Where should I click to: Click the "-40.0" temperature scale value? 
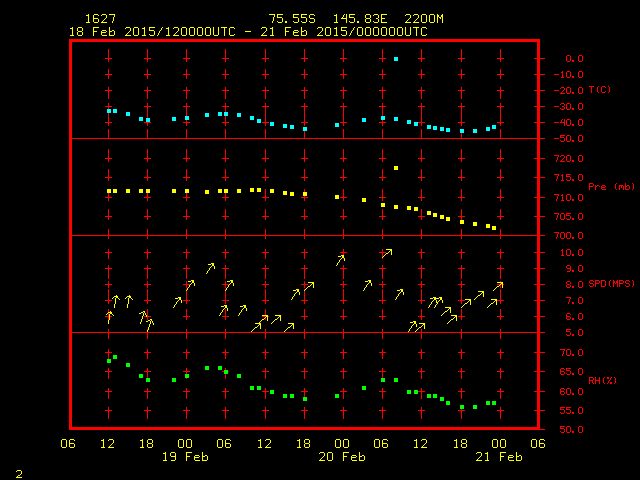tap(569, 122)
